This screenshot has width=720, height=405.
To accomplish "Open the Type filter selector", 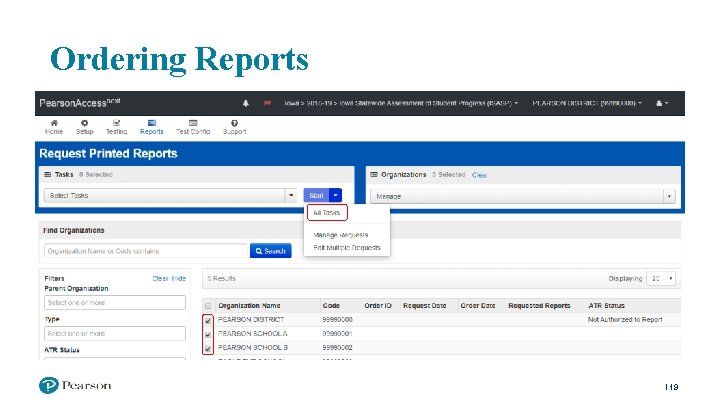I will (x=115, y=333).
